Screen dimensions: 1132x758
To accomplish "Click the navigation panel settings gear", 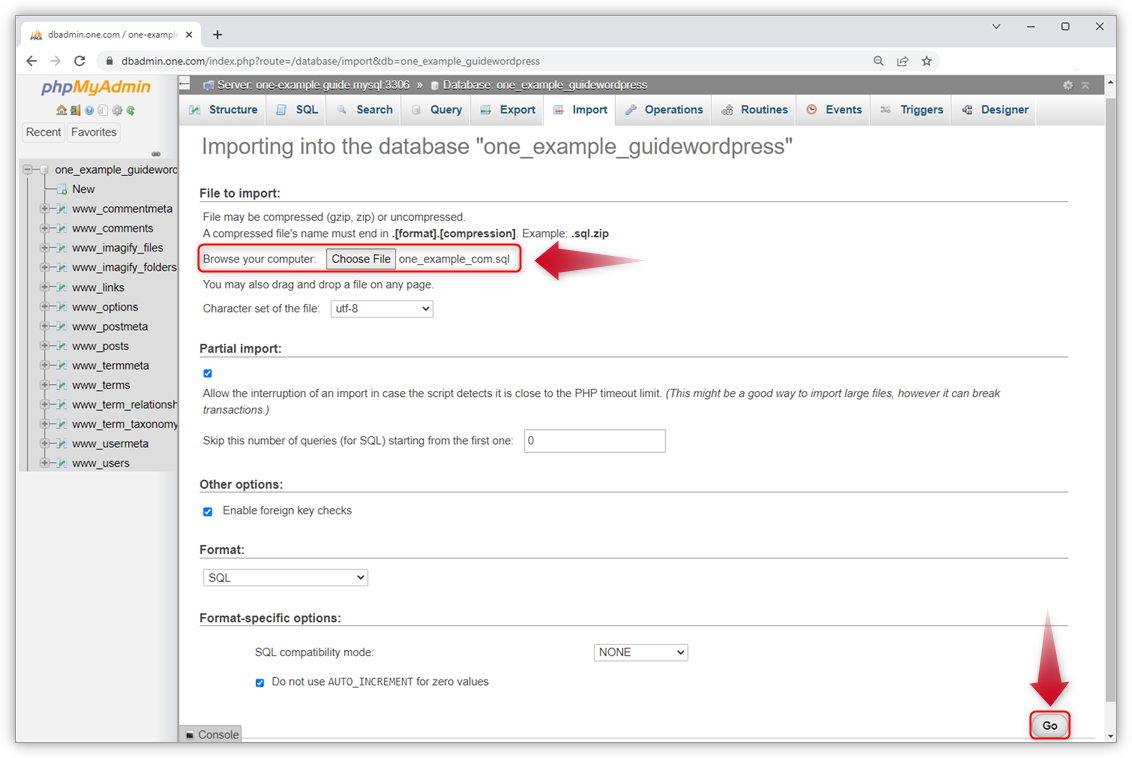I will pyautogui.click(x=117, y=110).
